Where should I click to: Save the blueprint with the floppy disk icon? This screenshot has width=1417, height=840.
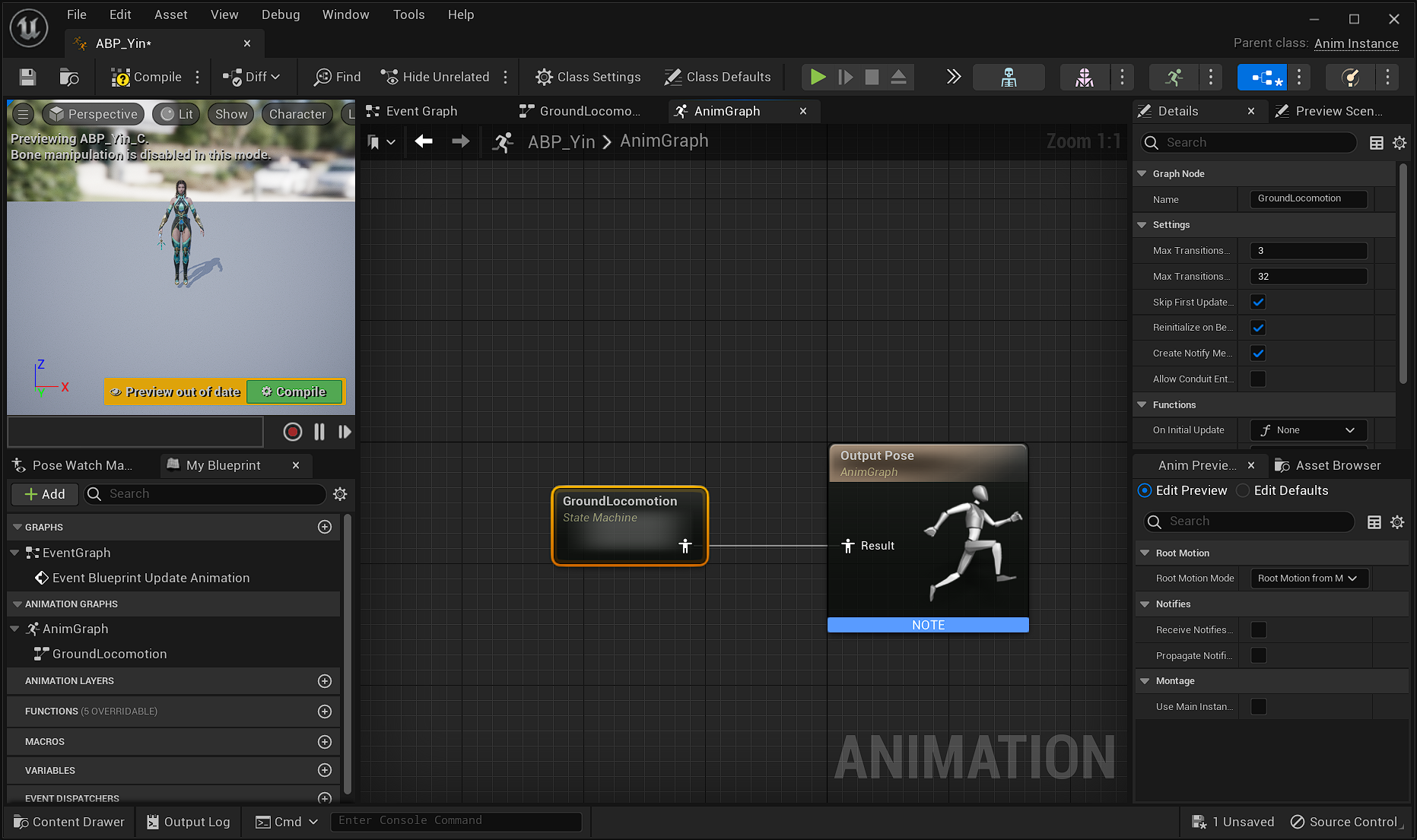27,77
